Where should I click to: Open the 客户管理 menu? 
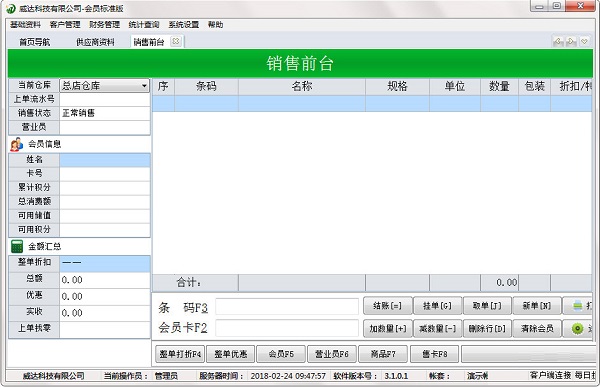[x=65, y=24]
